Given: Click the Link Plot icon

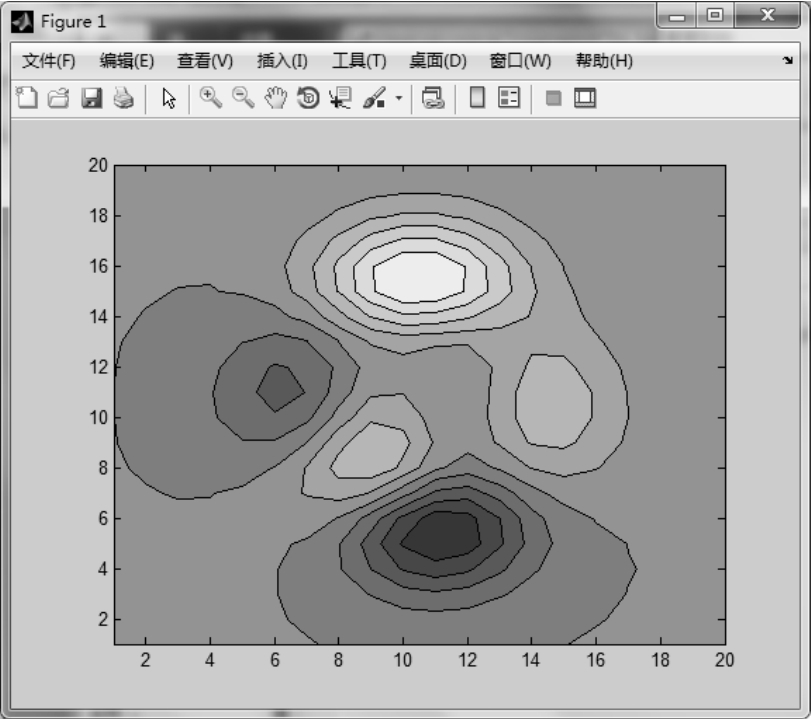Looking at the screenshot, I should pos(433,98).
